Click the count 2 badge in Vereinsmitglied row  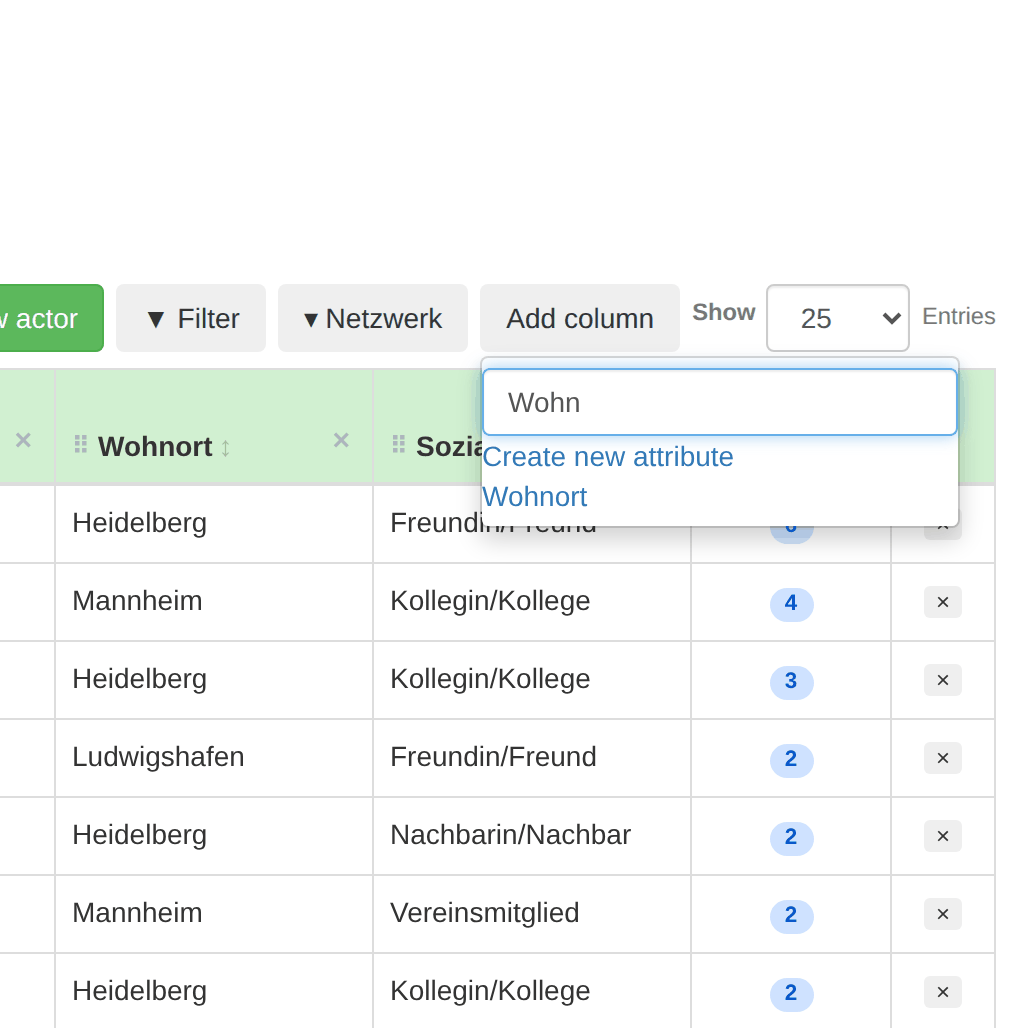coord(791,915)
